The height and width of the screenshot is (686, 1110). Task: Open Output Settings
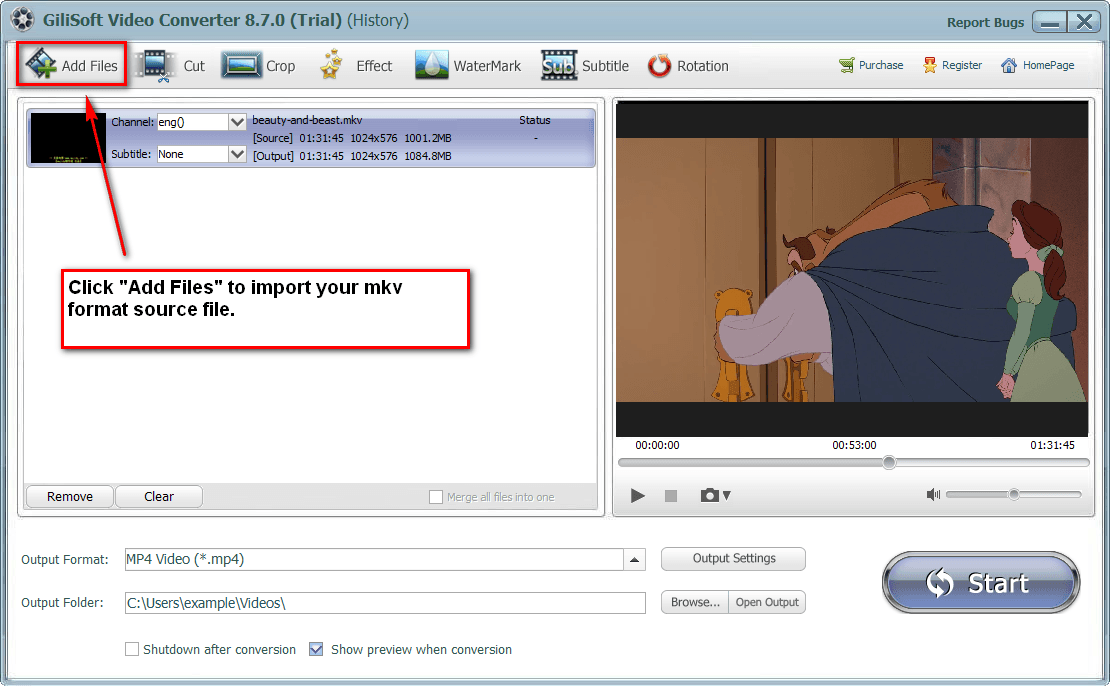(x=733, y=559)
